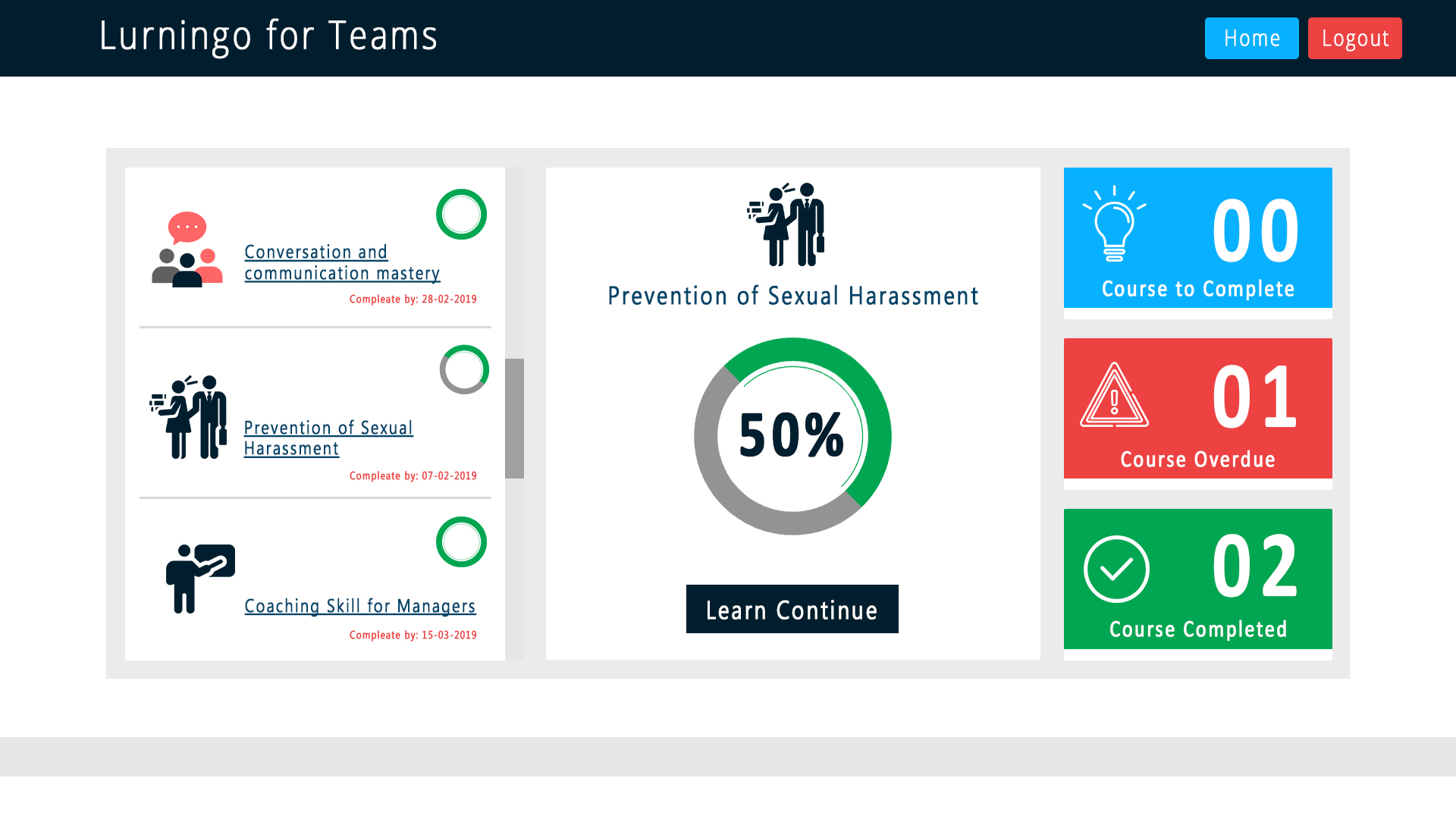Click the checkmark icon on Course Completed card
The image size is (1456, 819).
pos(1115,569)
